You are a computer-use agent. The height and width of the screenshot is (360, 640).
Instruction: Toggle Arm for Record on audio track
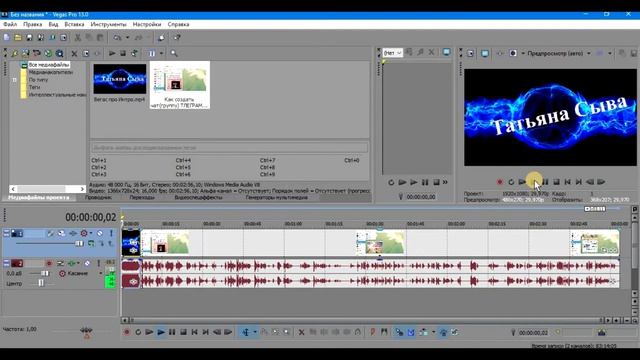(x=49, y=264)
